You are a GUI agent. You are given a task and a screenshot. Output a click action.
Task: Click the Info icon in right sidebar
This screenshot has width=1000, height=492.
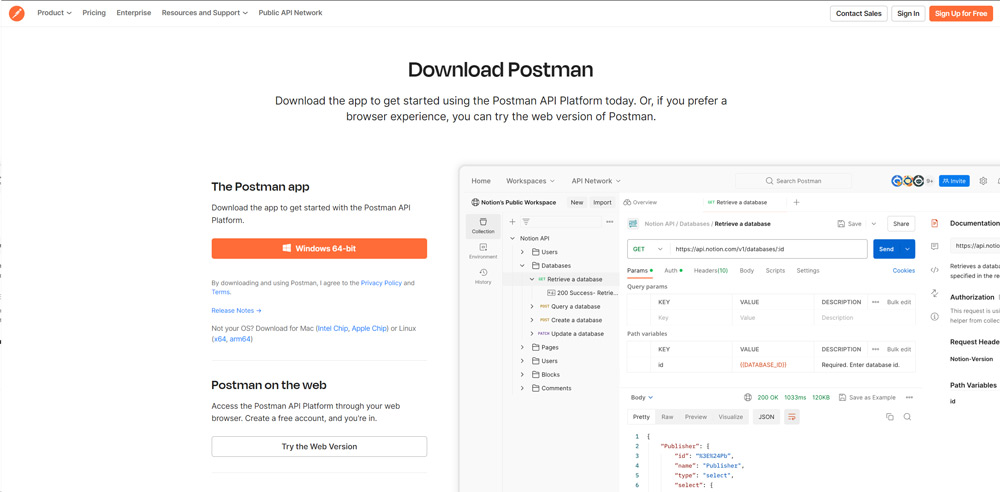click(934, 317)
